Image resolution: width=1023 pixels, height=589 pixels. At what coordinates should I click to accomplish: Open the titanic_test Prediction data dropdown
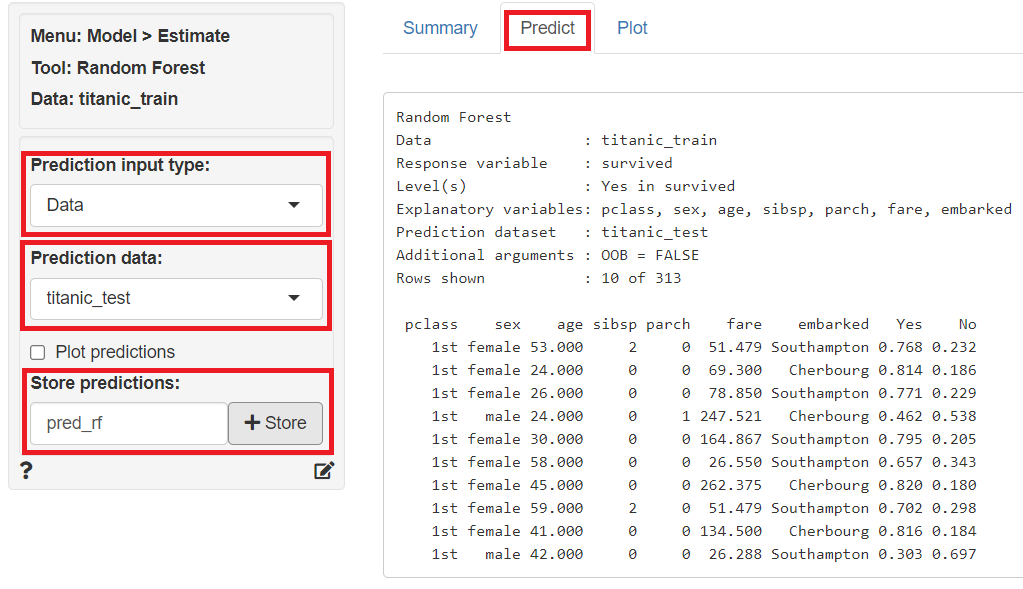176,298
